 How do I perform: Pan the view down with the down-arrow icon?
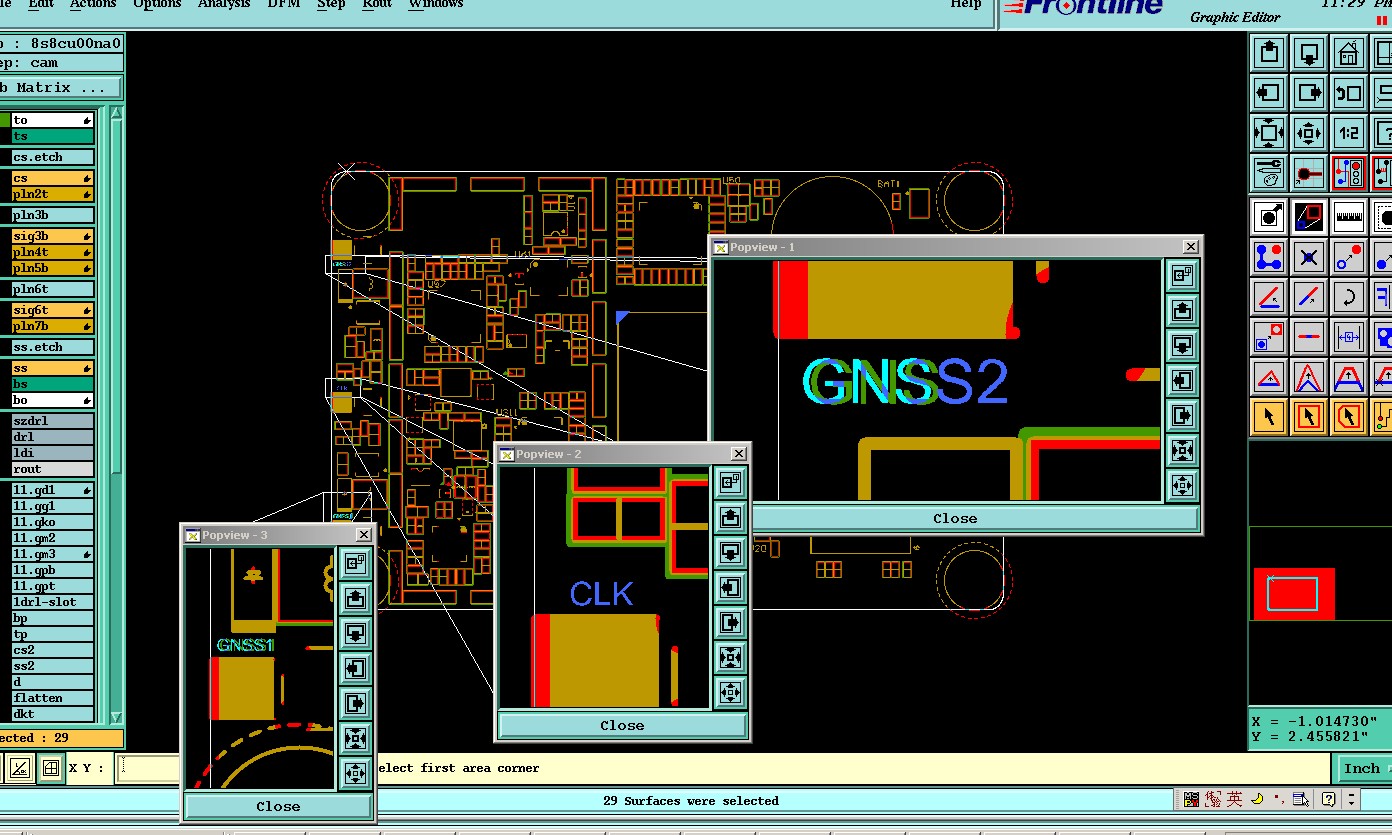tap(1309, 52)
